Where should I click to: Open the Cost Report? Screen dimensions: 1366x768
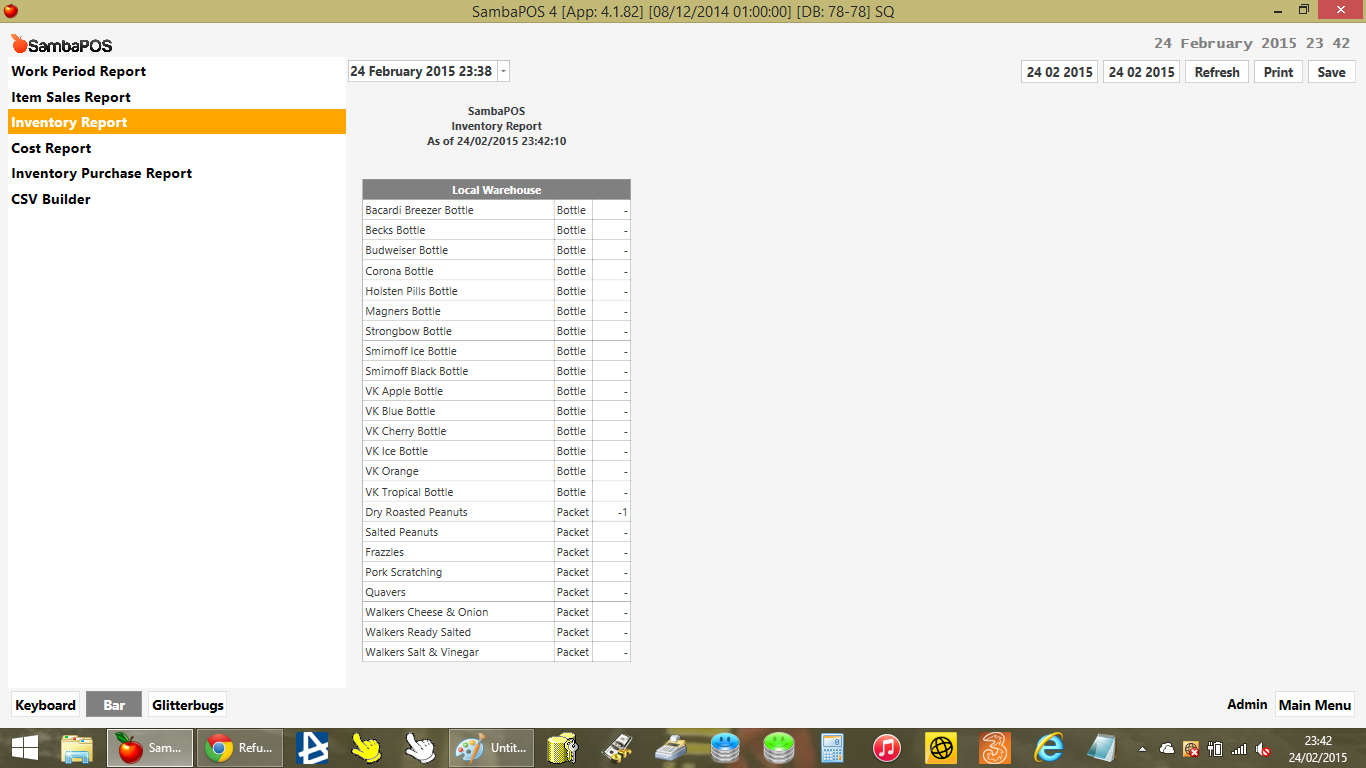[177, 148]
